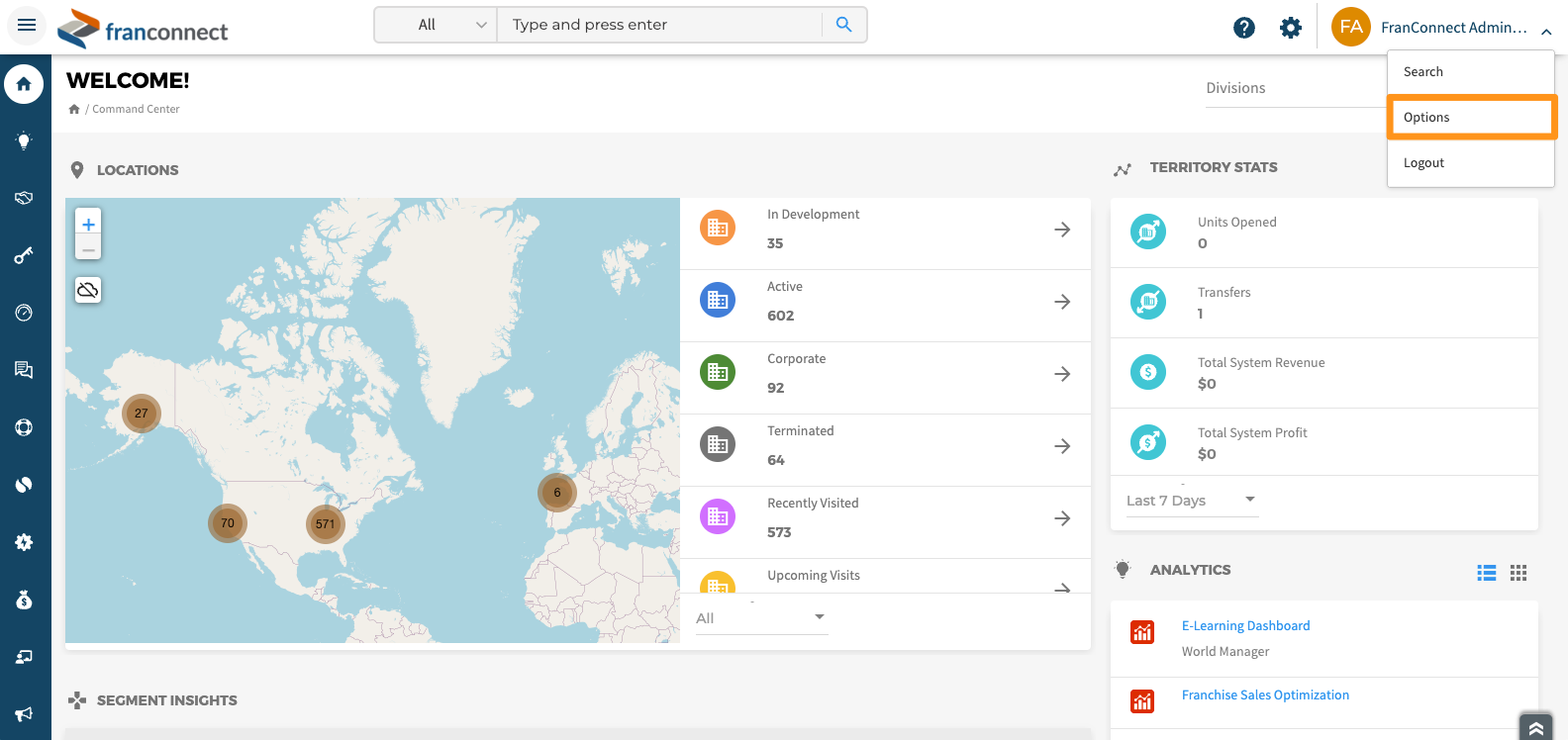Click the handshake icon in sidebar
This screenshot has width=1568, height=740.
24,198
